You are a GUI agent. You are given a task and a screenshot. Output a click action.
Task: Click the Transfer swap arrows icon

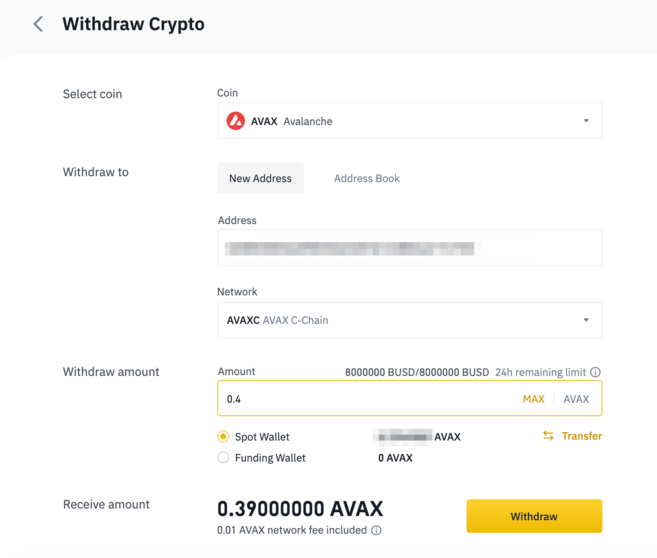(x=548, y=436)
